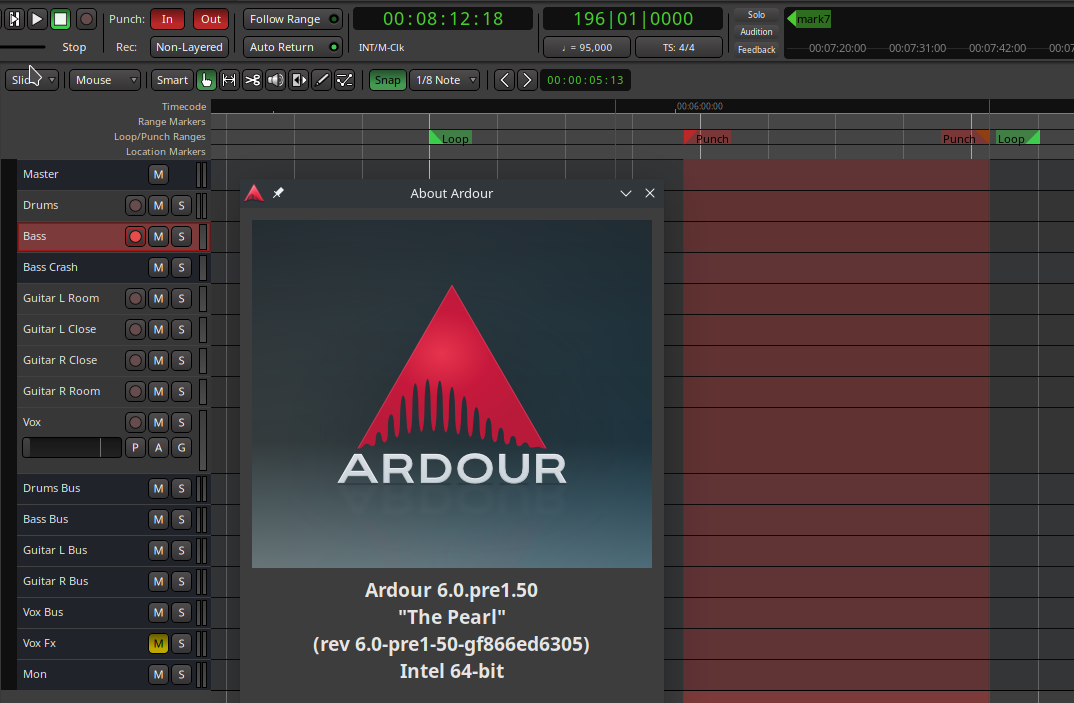The height and width of the screenshot is (703, 1074).
Task: Click the global Record transport button
Action: click(x=87, y=19)
